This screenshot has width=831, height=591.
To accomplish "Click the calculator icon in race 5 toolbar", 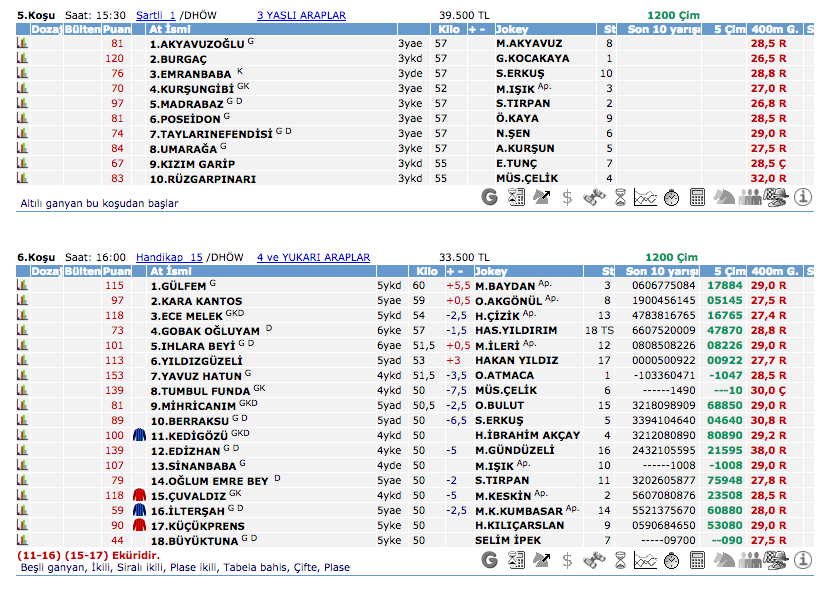I will (x=697, y=197).
